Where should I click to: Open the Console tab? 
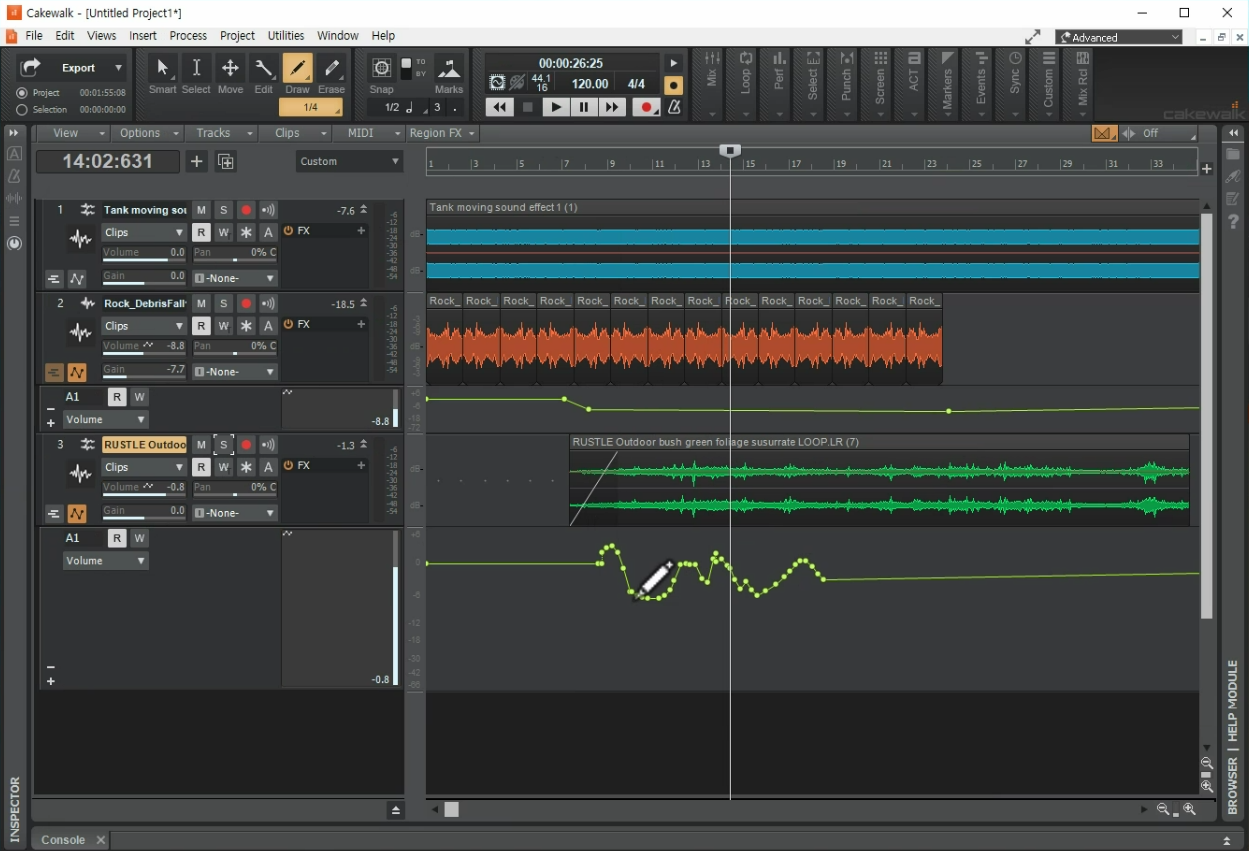click(63, 840)
